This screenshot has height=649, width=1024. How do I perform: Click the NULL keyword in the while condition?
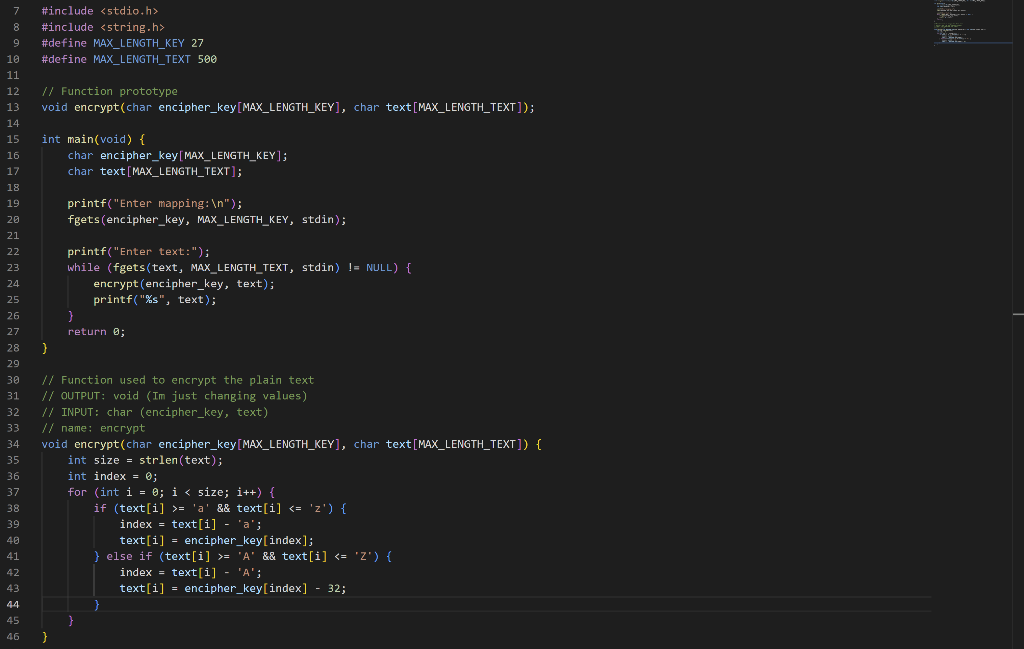(381, 267)
